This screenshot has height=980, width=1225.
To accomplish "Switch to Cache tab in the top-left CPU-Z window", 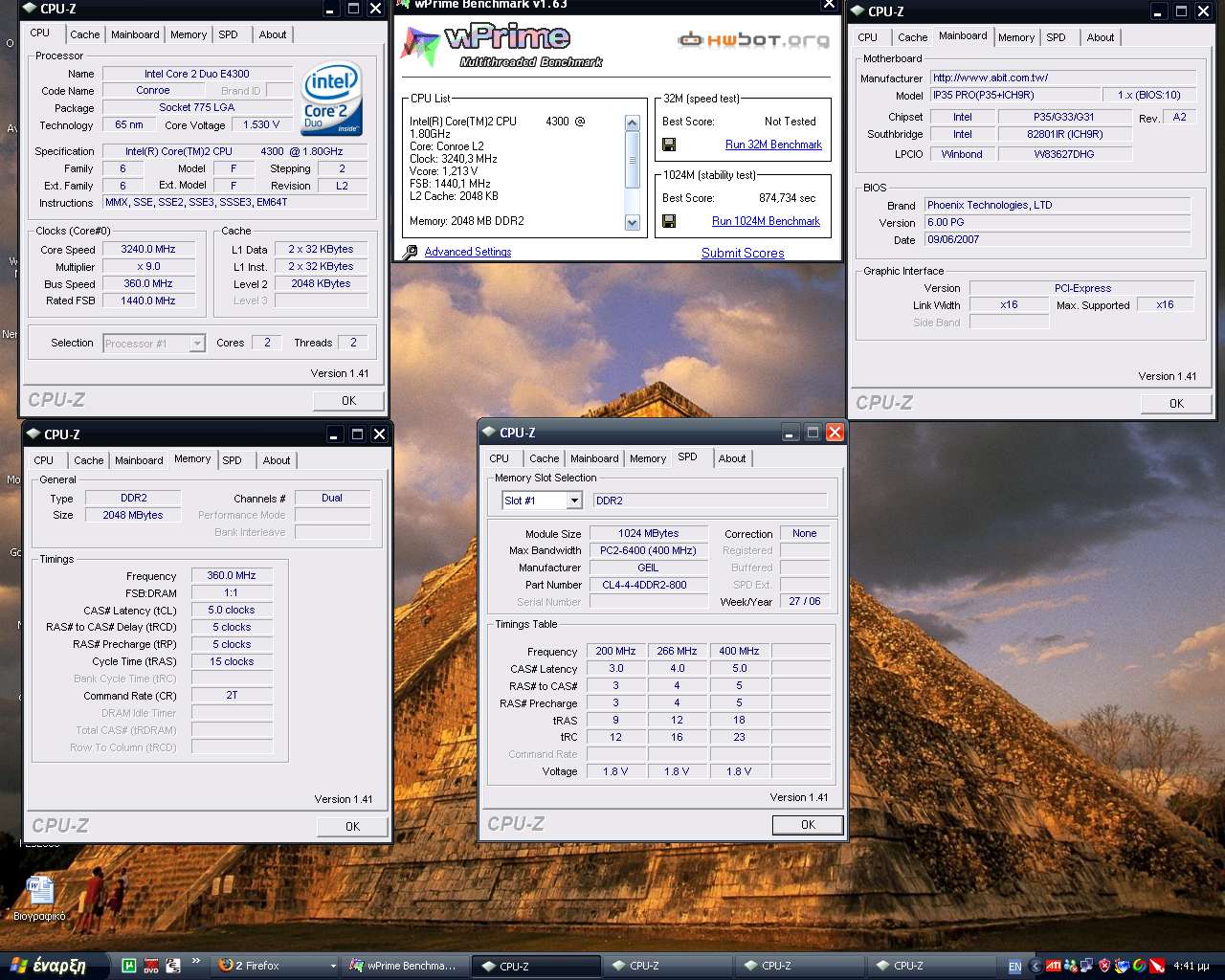I will [x=84, y=34].
